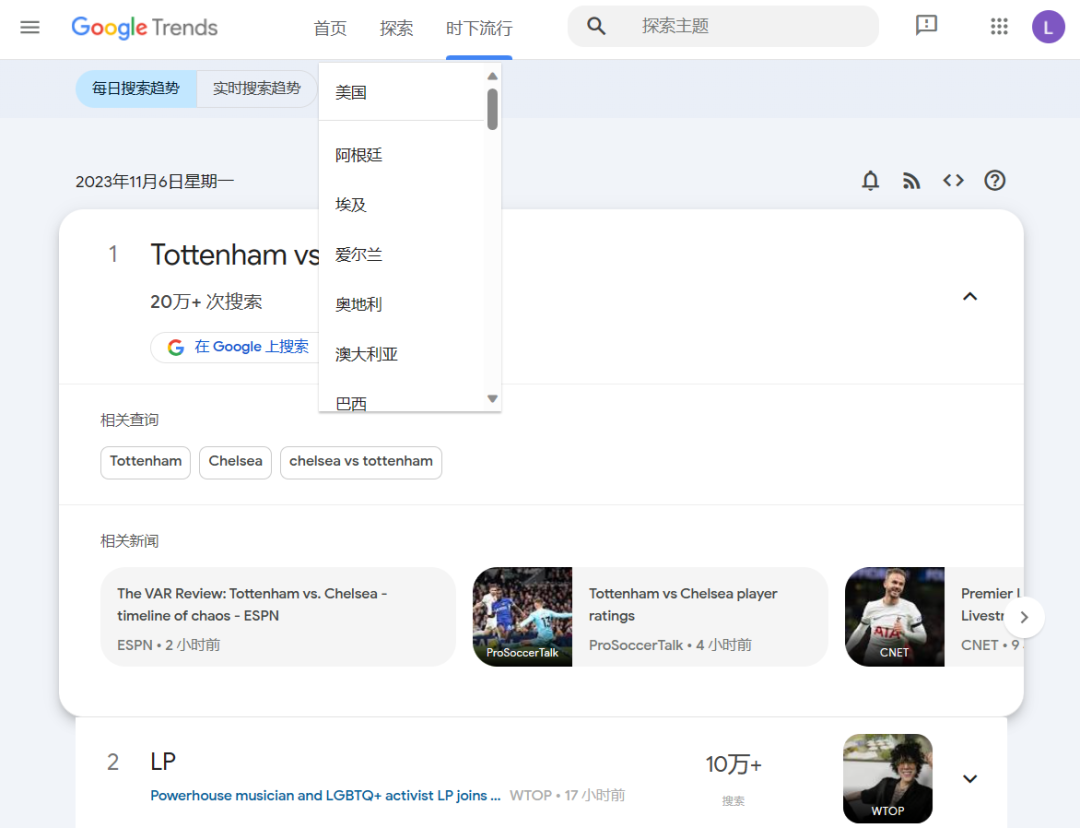Switch to 实时搜索趋势 mode

(257, 88)
